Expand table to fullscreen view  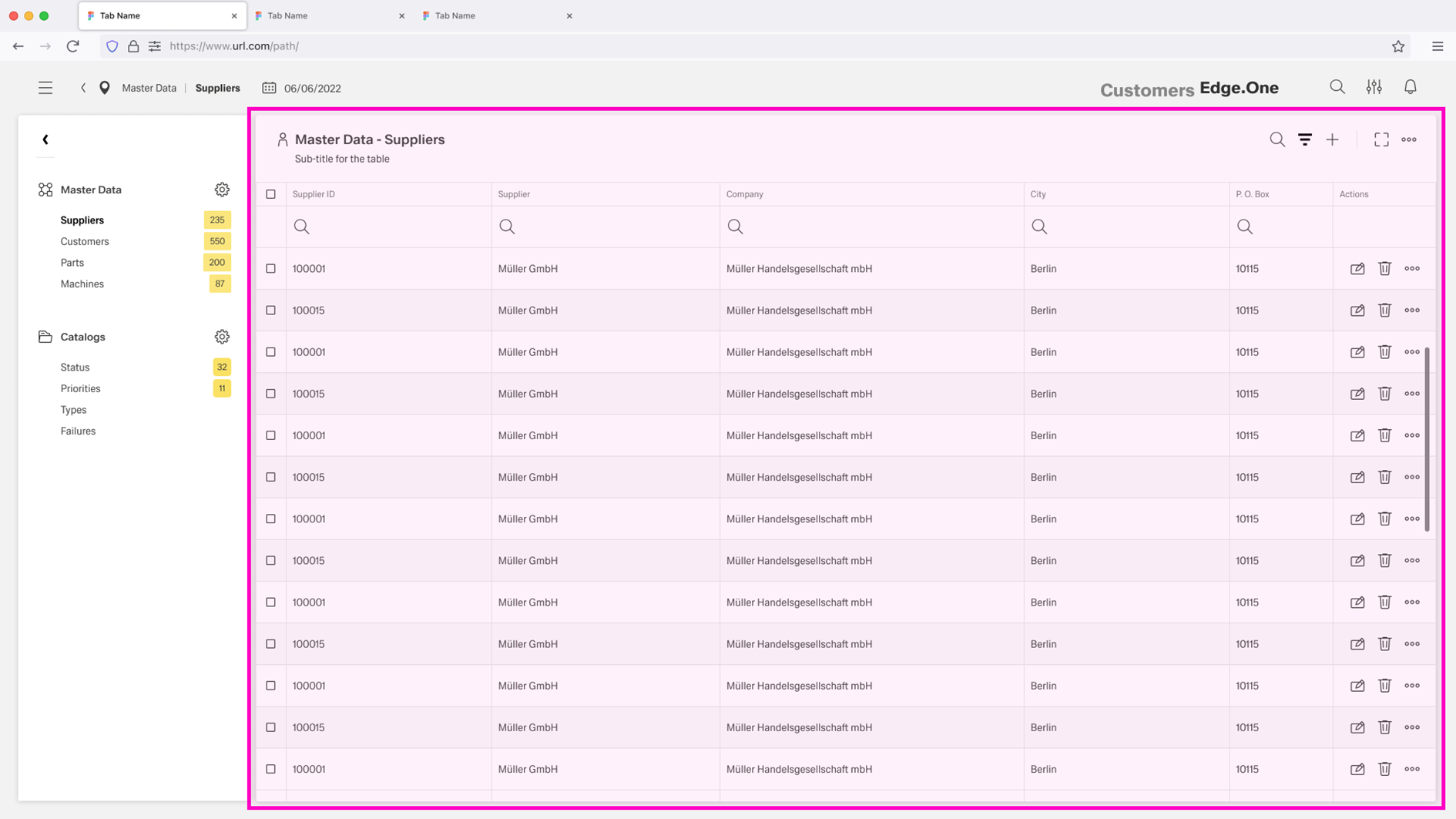(1381, 139)
